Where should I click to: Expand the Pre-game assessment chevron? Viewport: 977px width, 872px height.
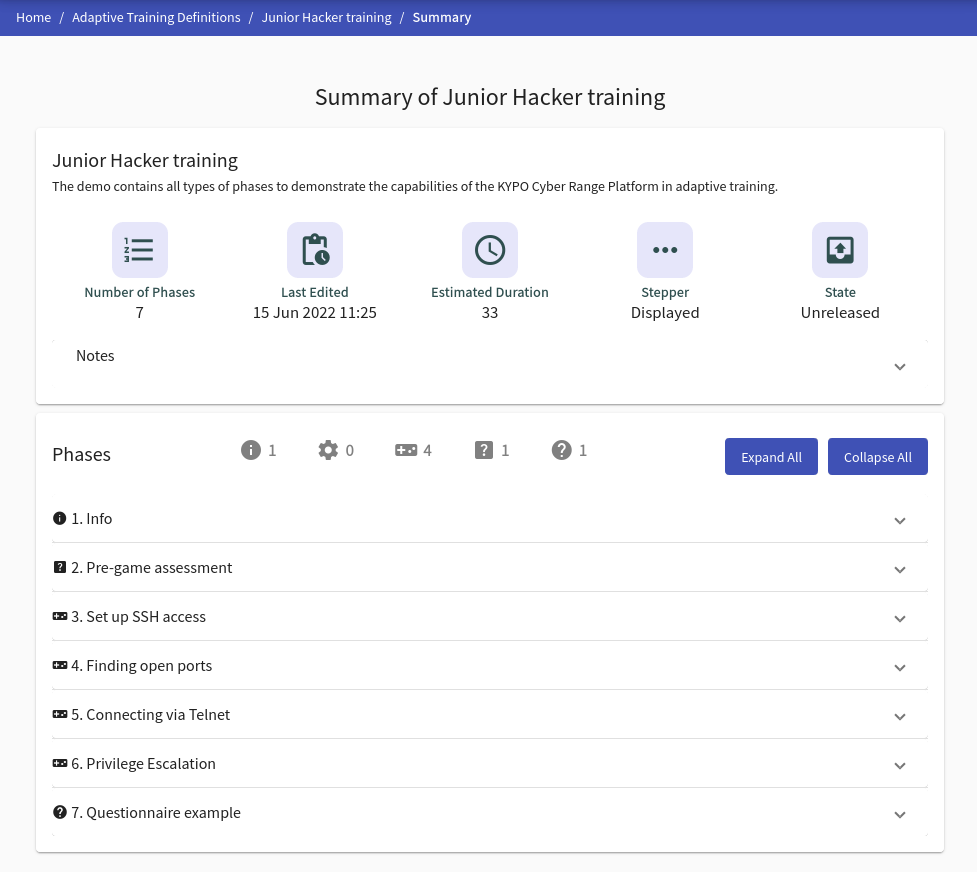tap(900, 570)
